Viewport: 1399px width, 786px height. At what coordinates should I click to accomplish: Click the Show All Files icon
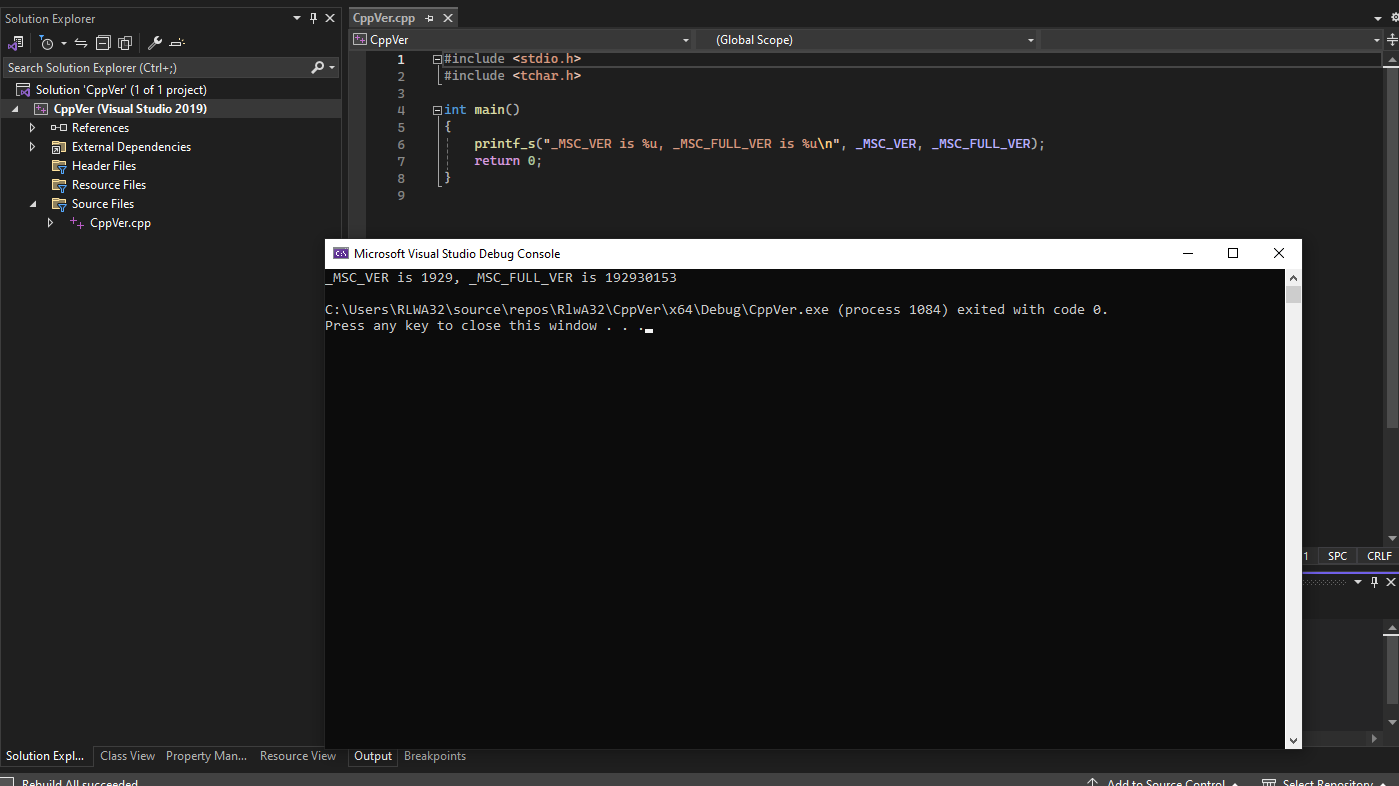pyautogui.click(x=124, y=42)
